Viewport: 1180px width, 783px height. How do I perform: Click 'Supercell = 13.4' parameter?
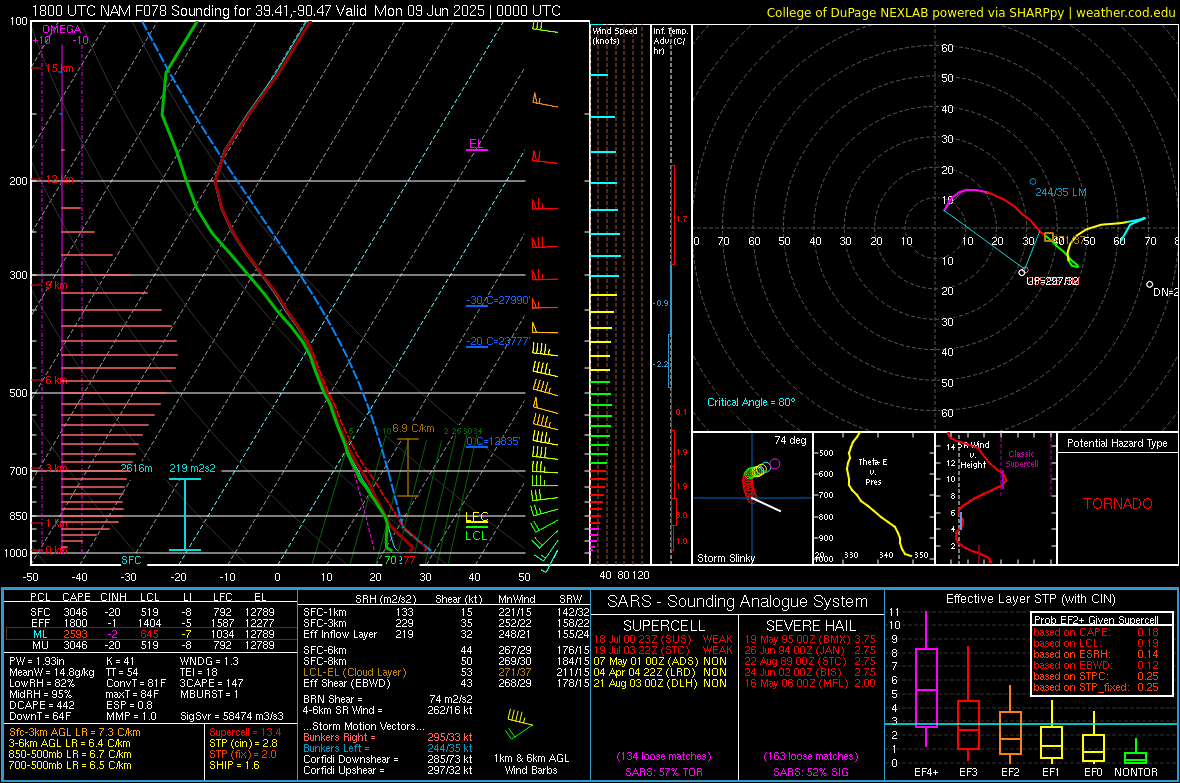(x=245, y=732)
